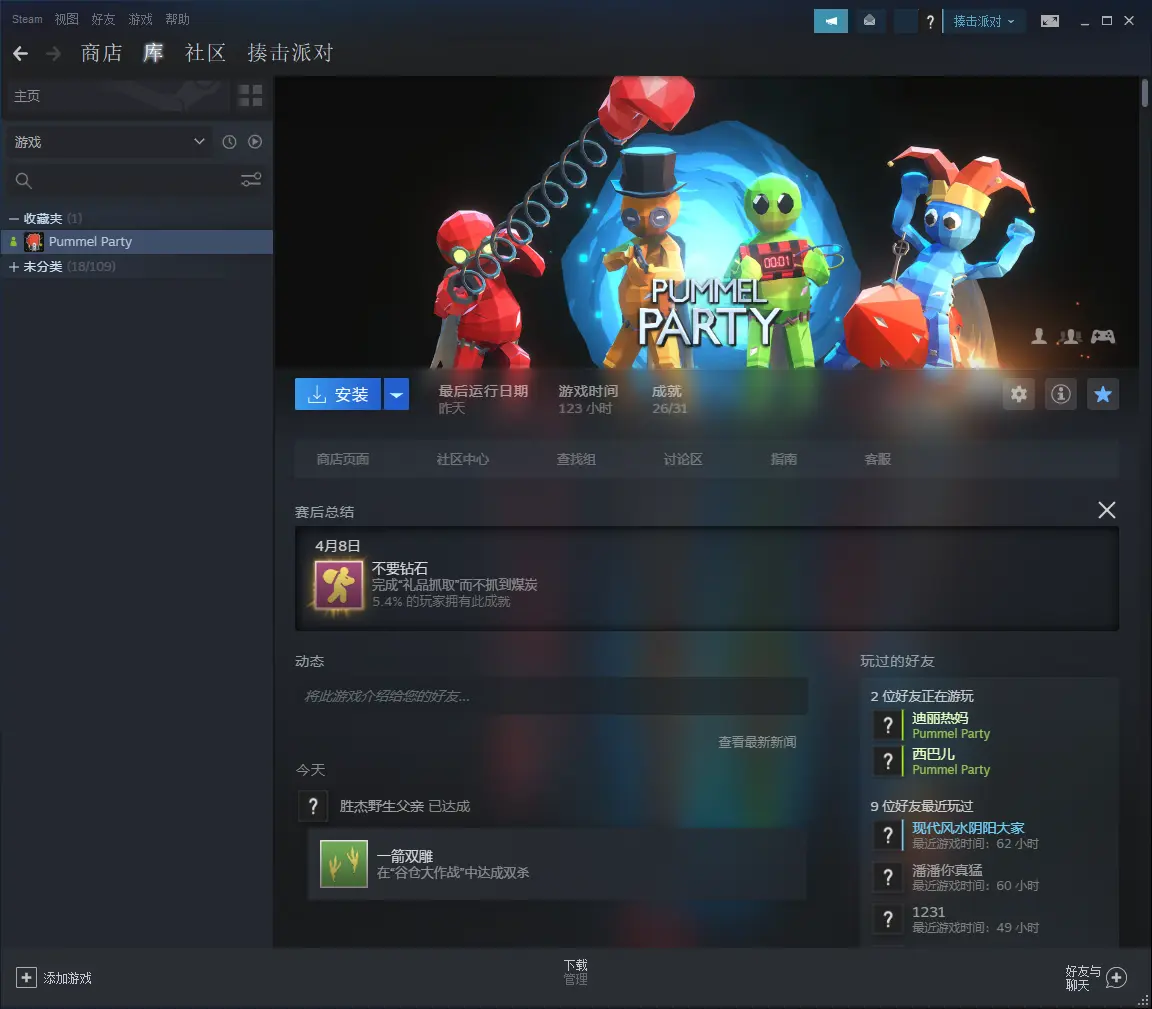Open the 帮助 menu
Image resolution: width=1152 pixels, height=1009 pixels.
[x=177, y=19]
